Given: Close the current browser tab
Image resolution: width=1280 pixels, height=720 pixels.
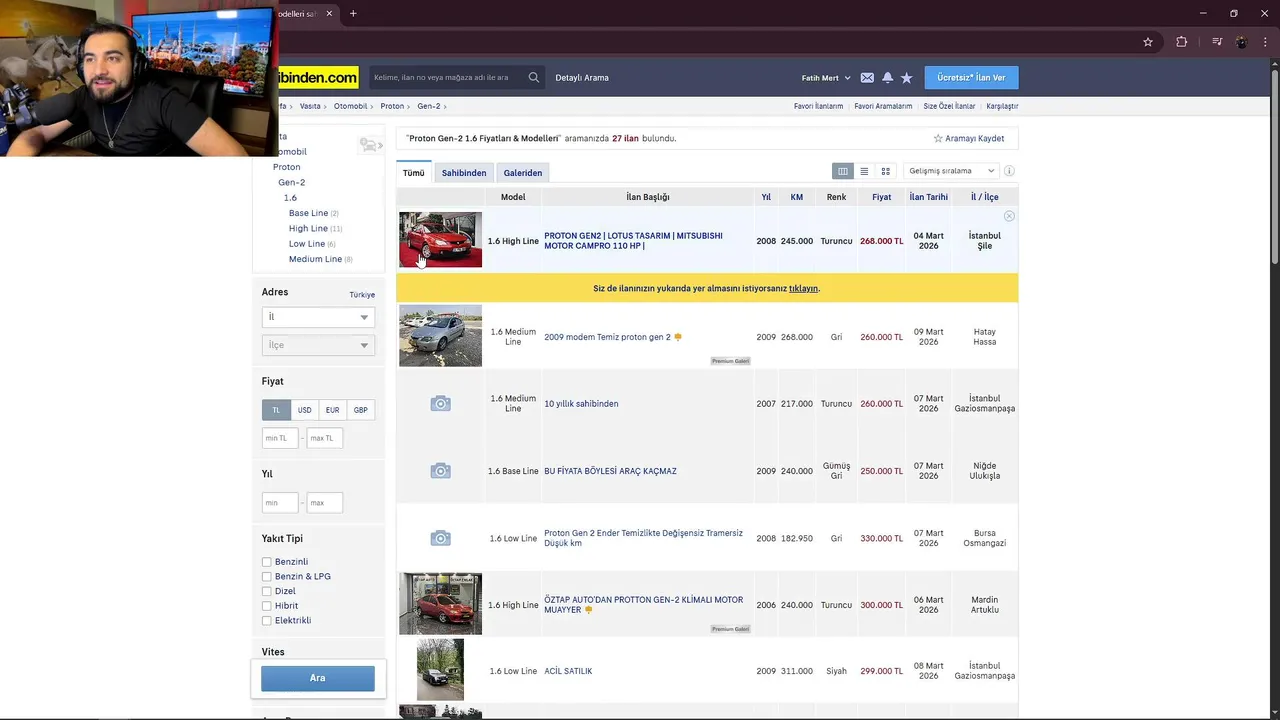Looking at the screenshot, I should tap(329, 13).
